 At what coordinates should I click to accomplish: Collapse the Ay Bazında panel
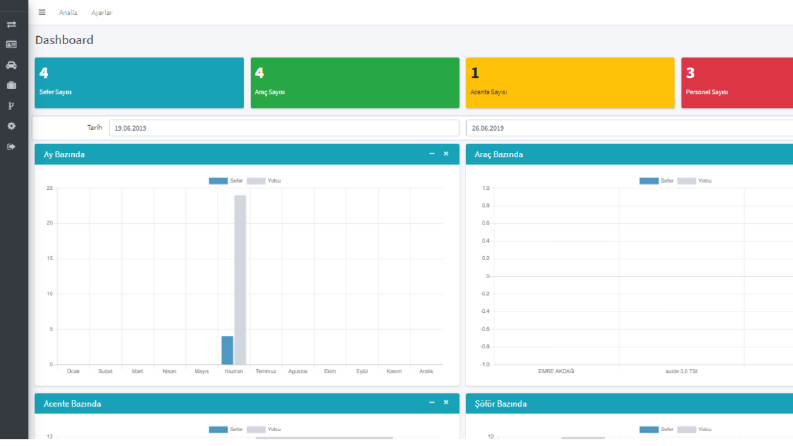[432, 154]
